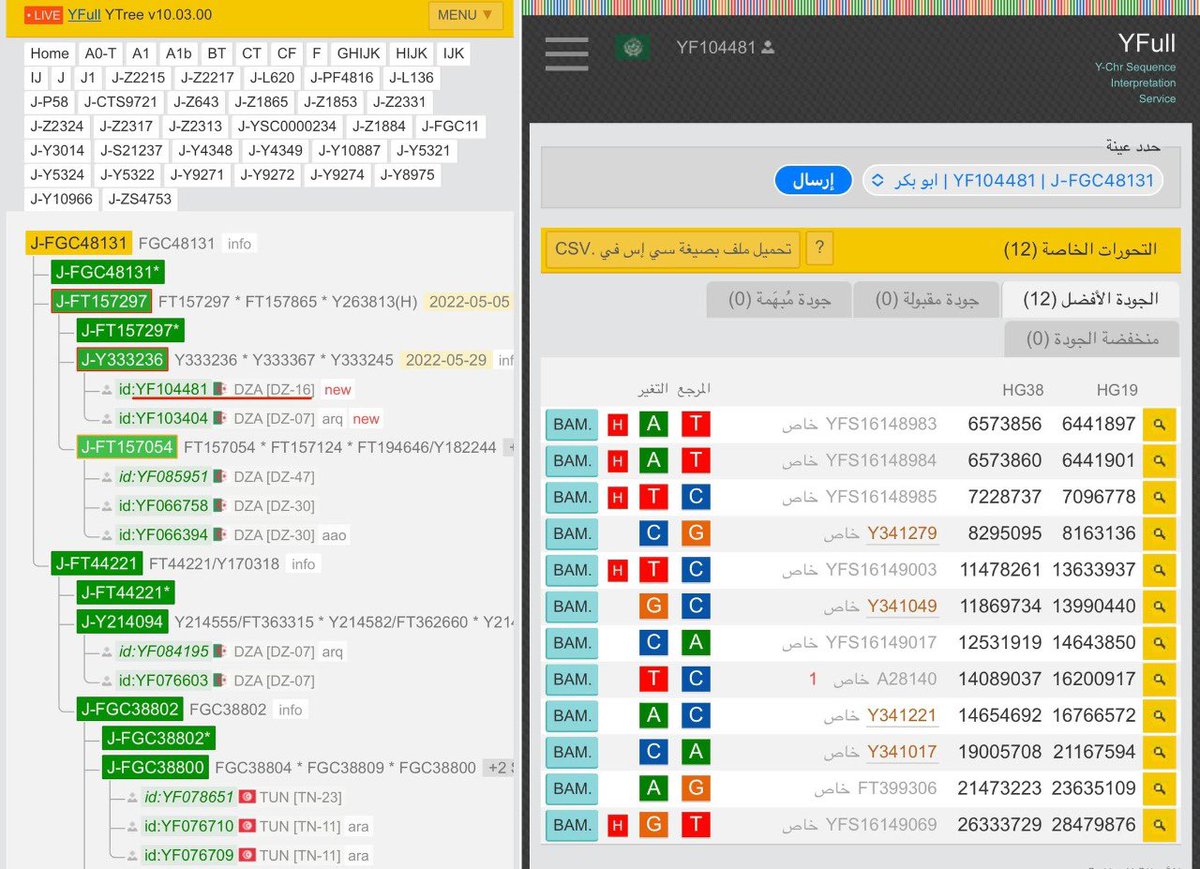Click the magnifier icon for row 13633937
Viewport: 1200px width, 869px height.
tap(1159, 570)
